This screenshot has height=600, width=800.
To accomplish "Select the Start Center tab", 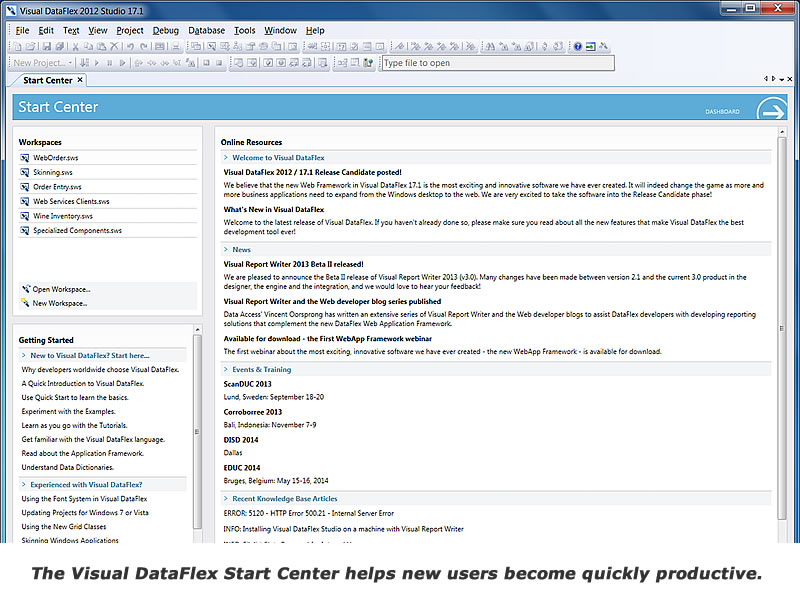I will [x=47, y=80].
